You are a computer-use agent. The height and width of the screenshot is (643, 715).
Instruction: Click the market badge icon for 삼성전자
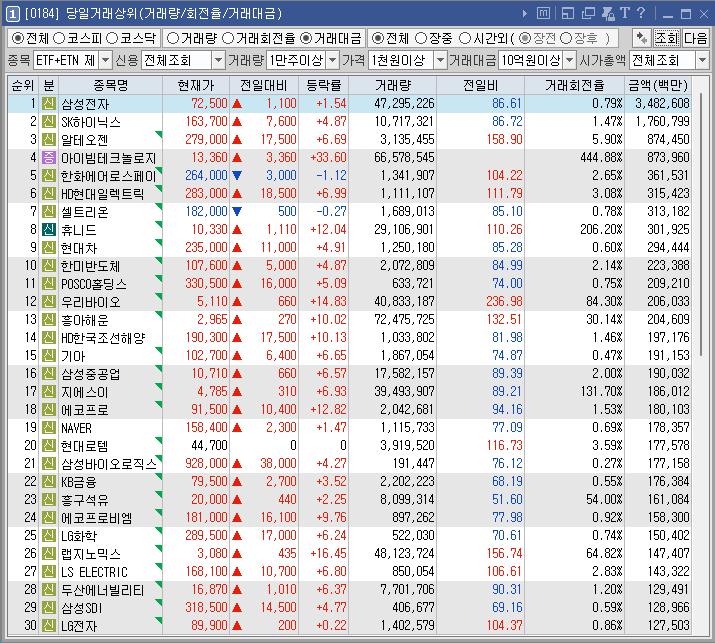coord(49,104)
